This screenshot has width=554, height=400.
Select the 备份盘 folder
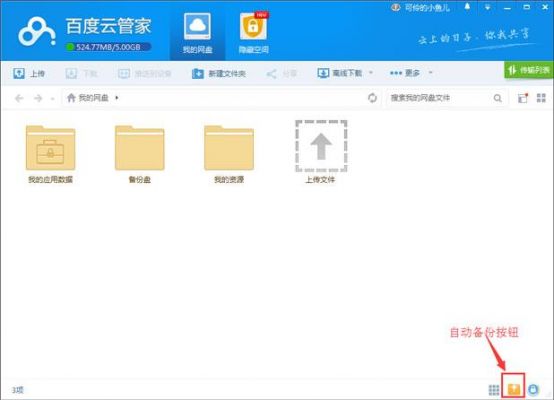140,154
